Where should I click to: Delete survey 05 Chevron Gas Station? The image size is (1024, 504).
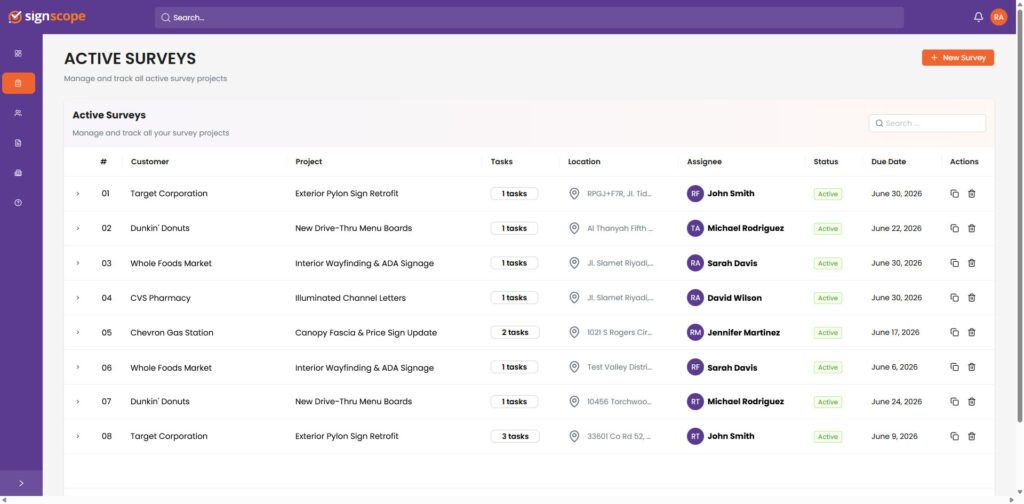point(972,332)
